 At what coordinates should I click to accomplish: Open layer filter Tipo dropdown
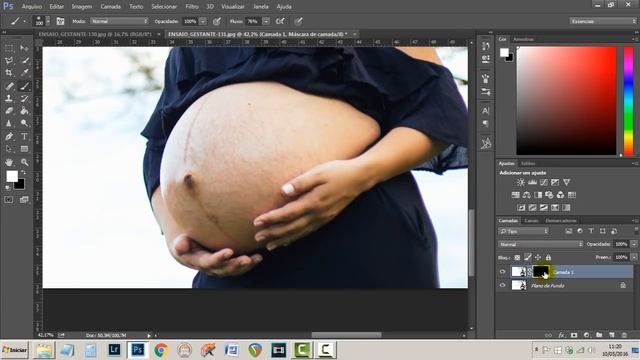click(x=523, y=231)
